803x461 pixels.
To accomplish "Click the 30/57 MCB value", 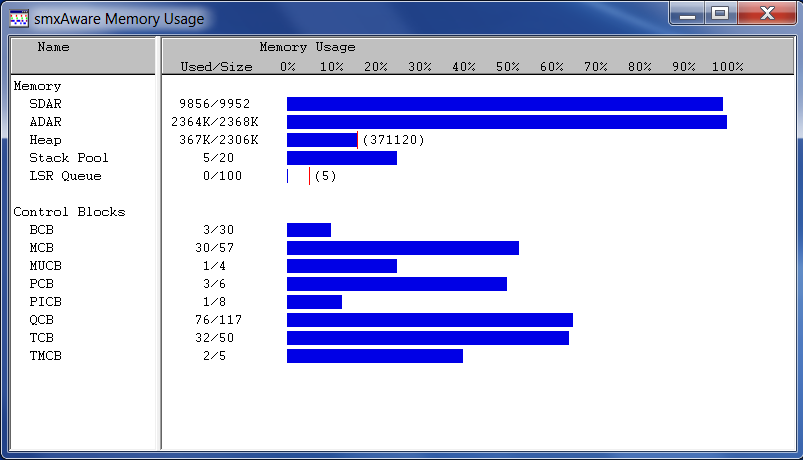I will (215, 248).
